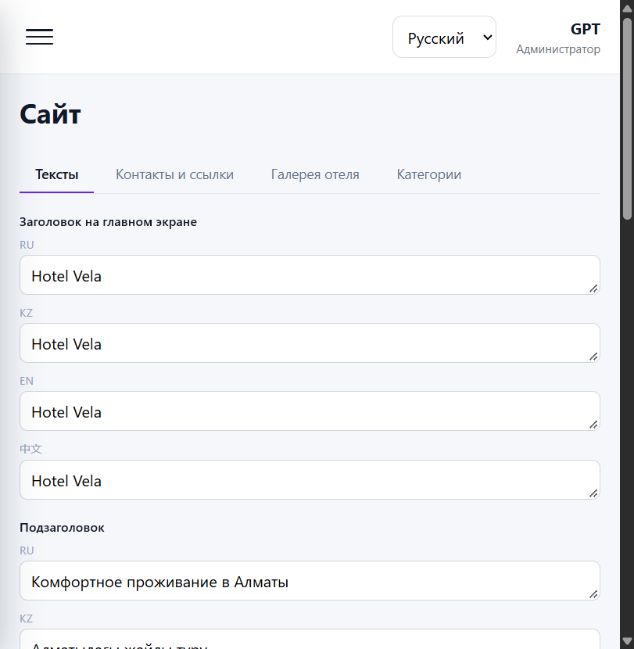Screen dimensions: 634x649
Task: Grab resize handle of RU heading textarea
Action: (x=593, y=288)
